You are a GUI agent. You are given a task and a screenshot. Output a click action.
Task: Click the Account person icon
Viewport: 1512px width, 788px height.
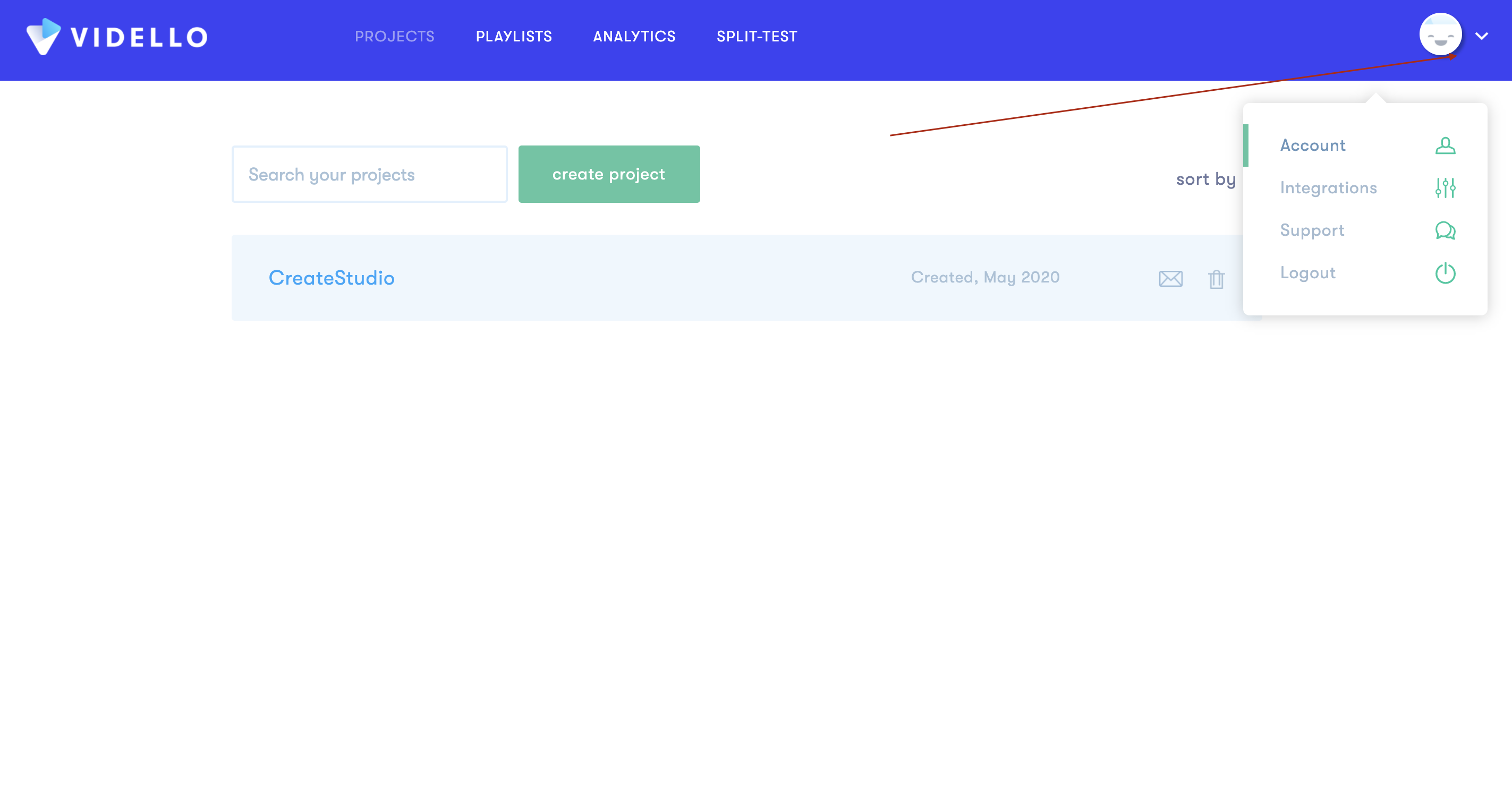pos(1445,145)
